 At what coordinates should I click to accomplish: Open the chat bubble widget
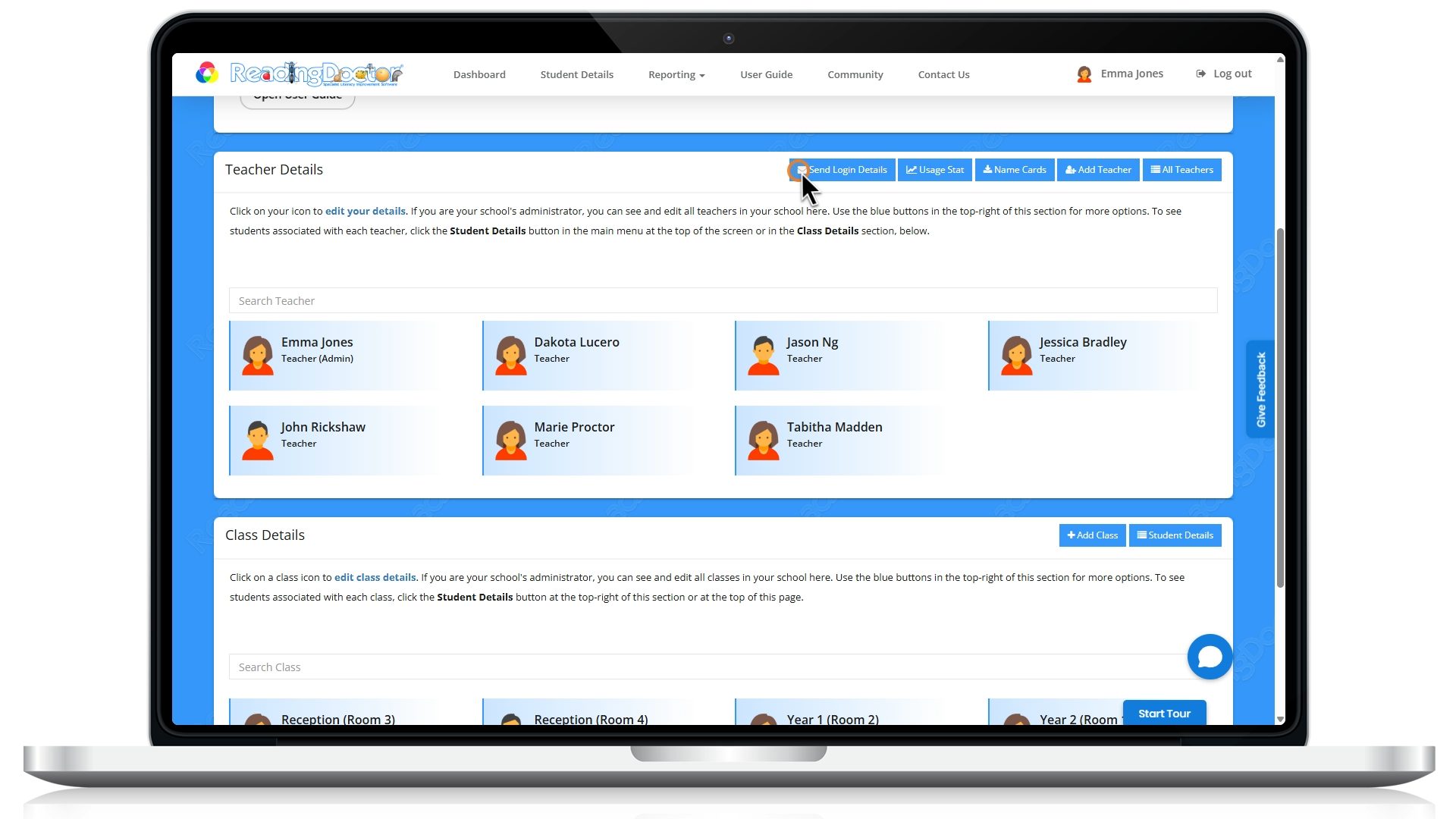tap(1210, 657)
